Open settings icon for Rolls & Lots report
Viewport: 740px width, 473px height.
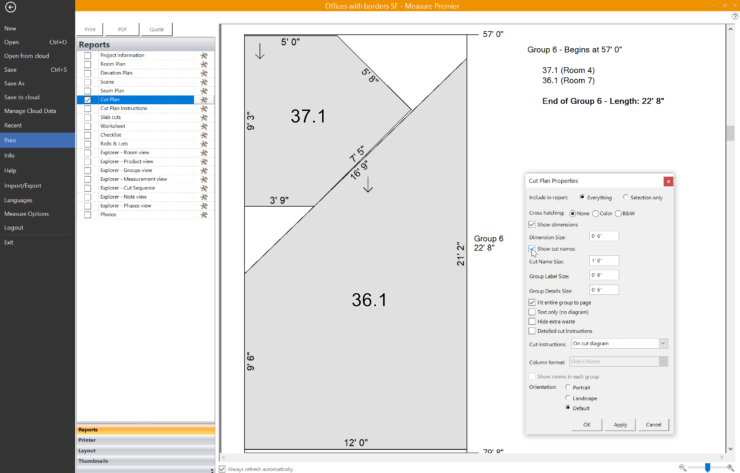tap(204, 144)
